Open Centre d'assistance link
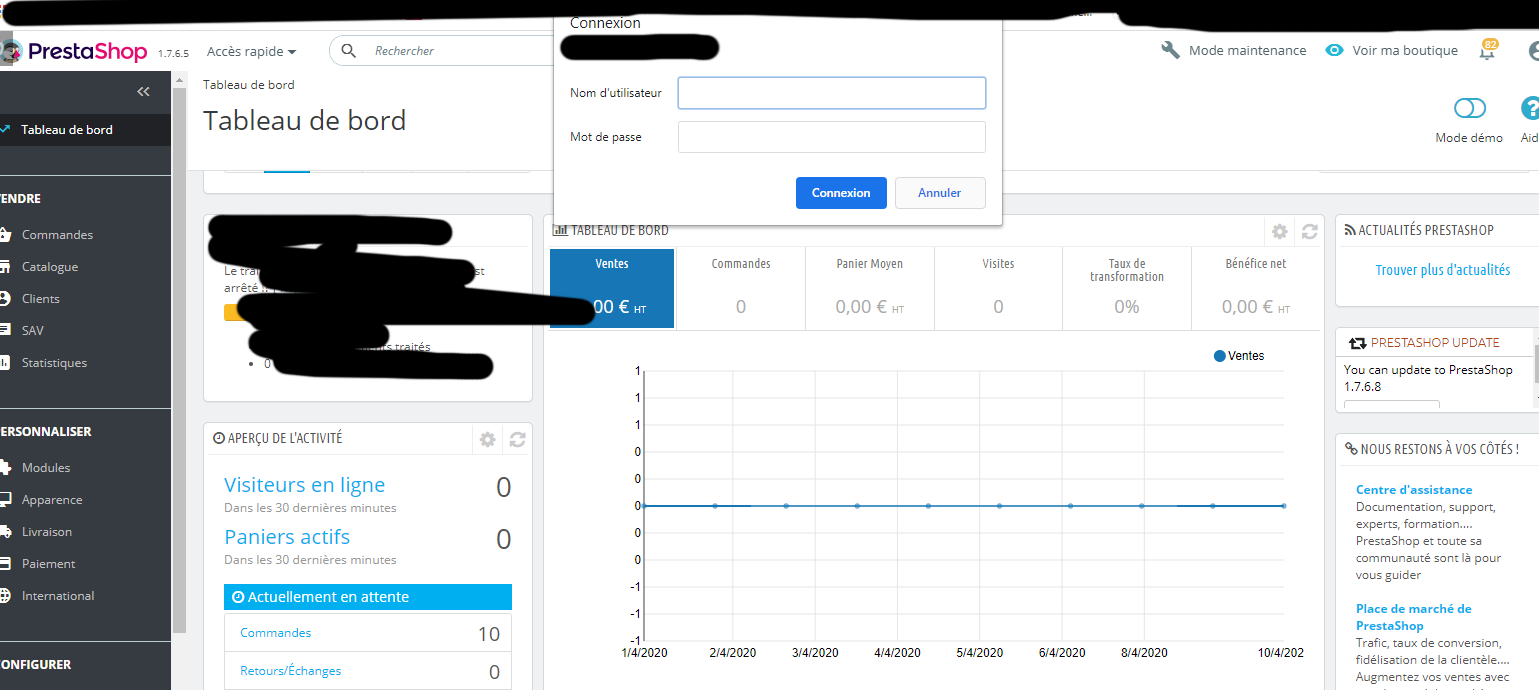Viewport: 1539px width, 690px height. [x=1414, y=490]
